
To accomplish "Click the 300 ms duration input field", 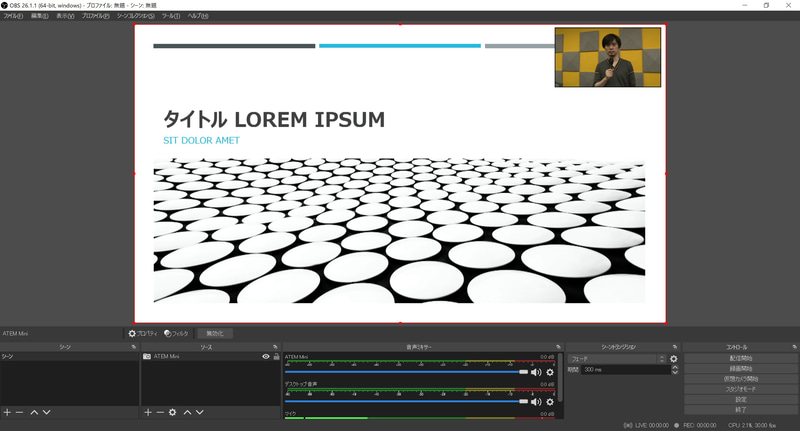I will point(626,370).
